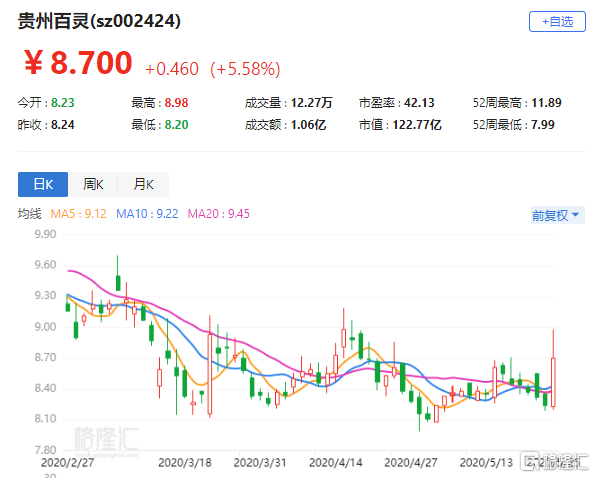
Task: Select the 2020/3/31 date axis label
Action: pos(260,463)
